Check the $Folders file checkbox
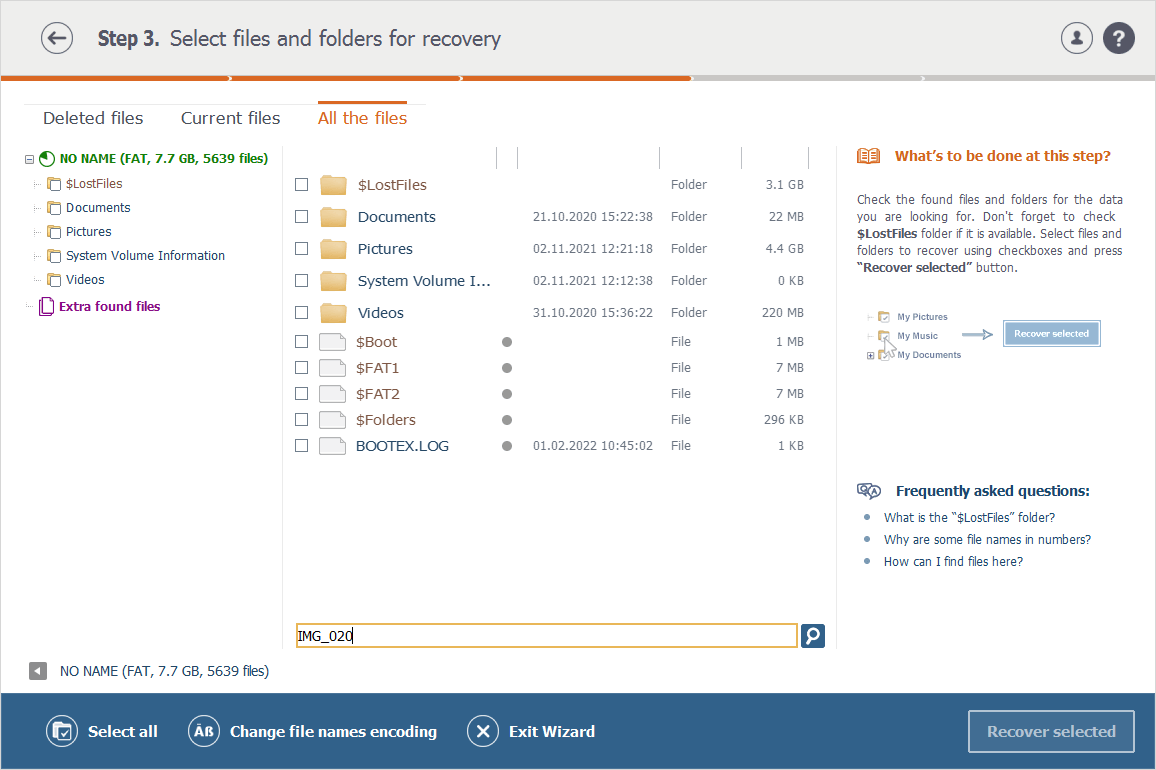The width and height of the screenshot is (1156, 770). click(302, 420)
